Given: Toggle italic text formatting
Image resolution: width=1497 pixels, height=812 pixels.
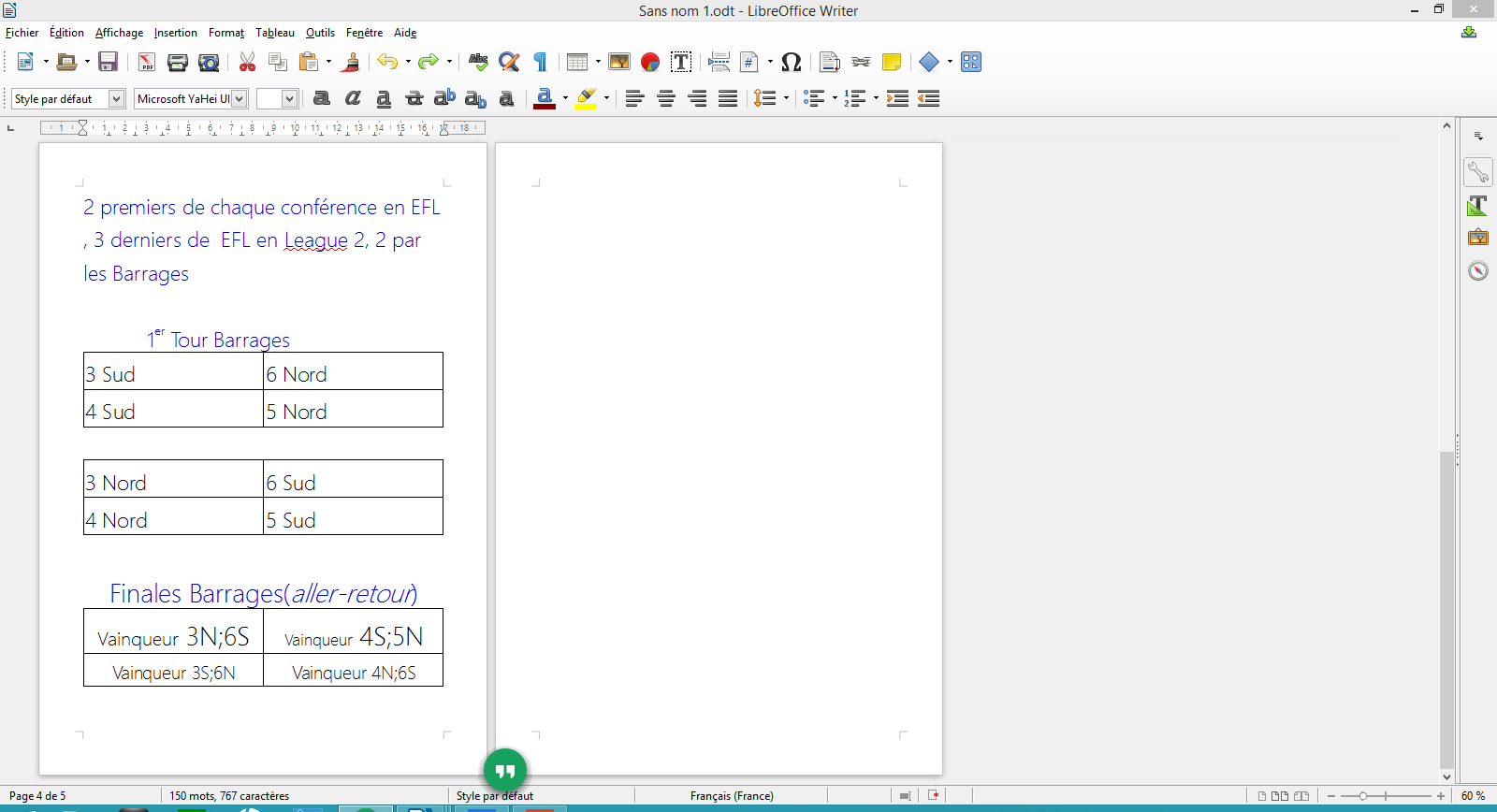Looking at the screenshot, I should pyautogui.click(x=353, y=98).
